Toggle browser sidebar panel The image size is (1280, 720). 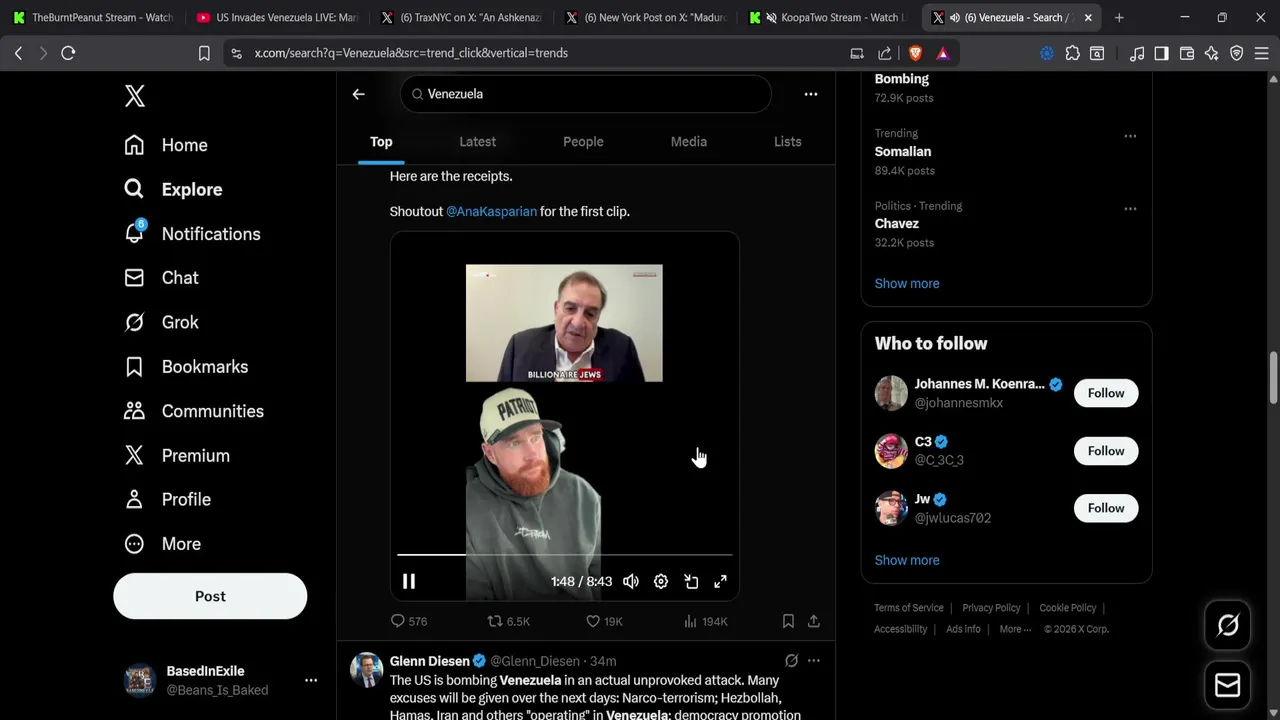(x=1161, y=53)
